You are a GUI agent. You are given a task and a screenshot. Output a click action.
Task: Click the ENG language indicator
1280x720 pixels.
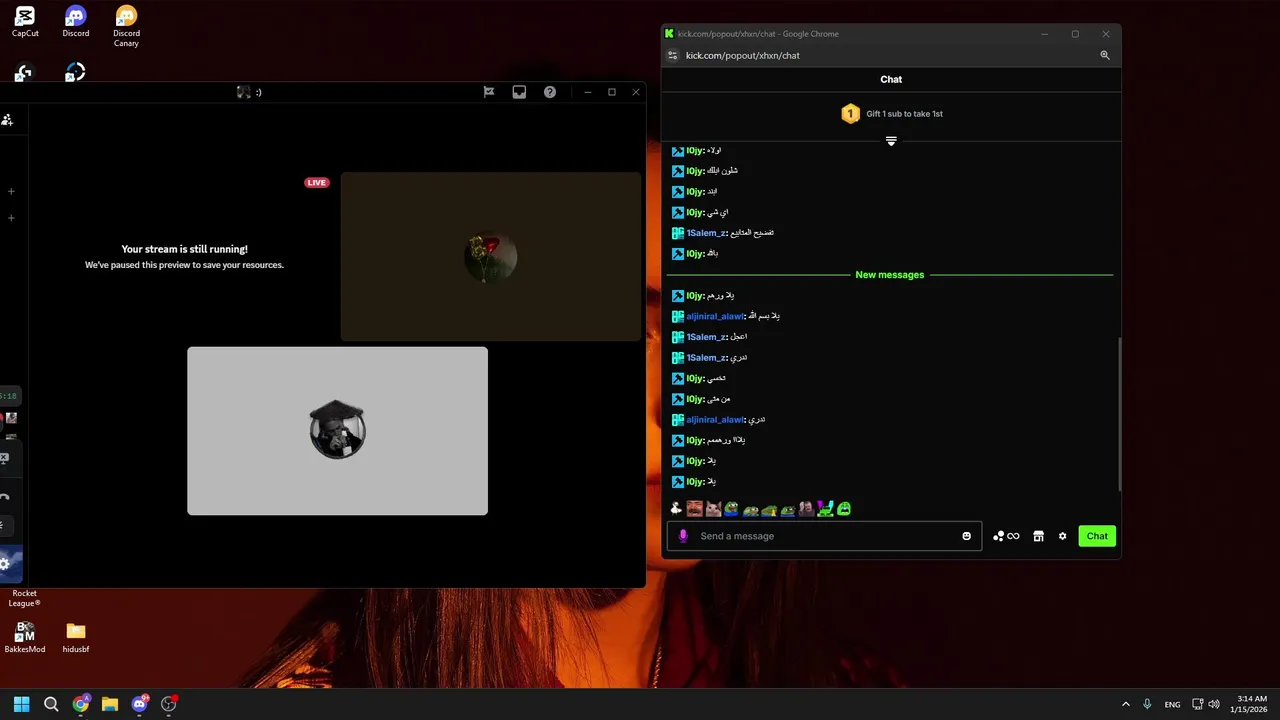click(x=1172, y=704)
